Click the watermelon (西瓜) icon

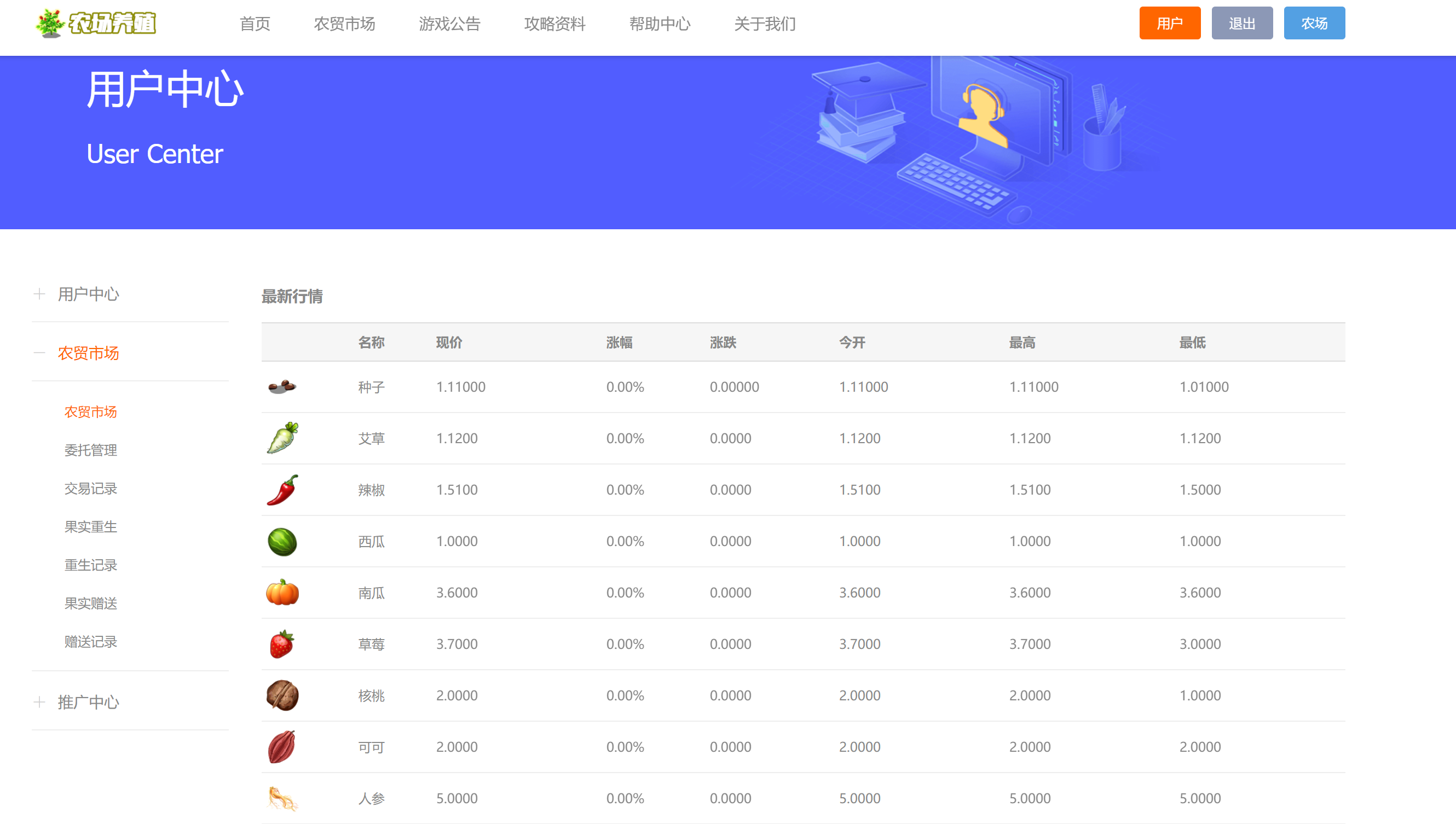(282, 542)
